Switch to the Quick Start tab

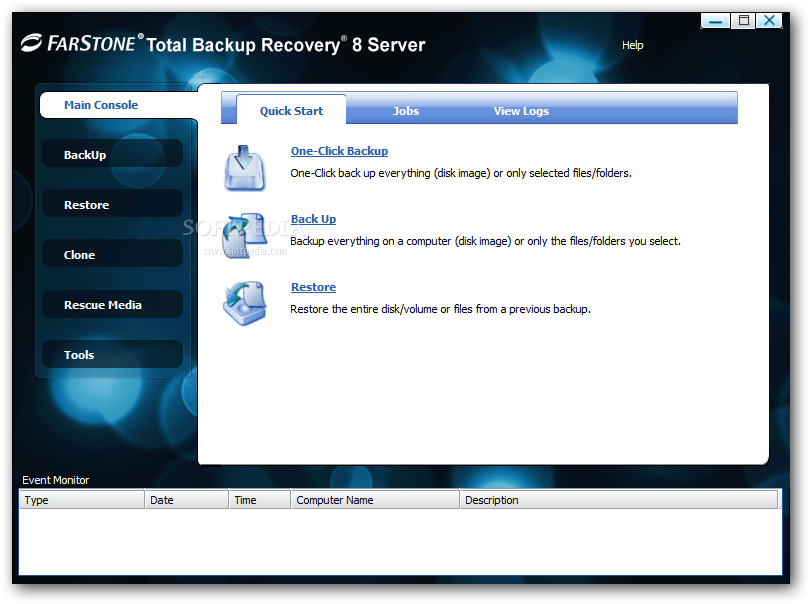click(291, 110)
